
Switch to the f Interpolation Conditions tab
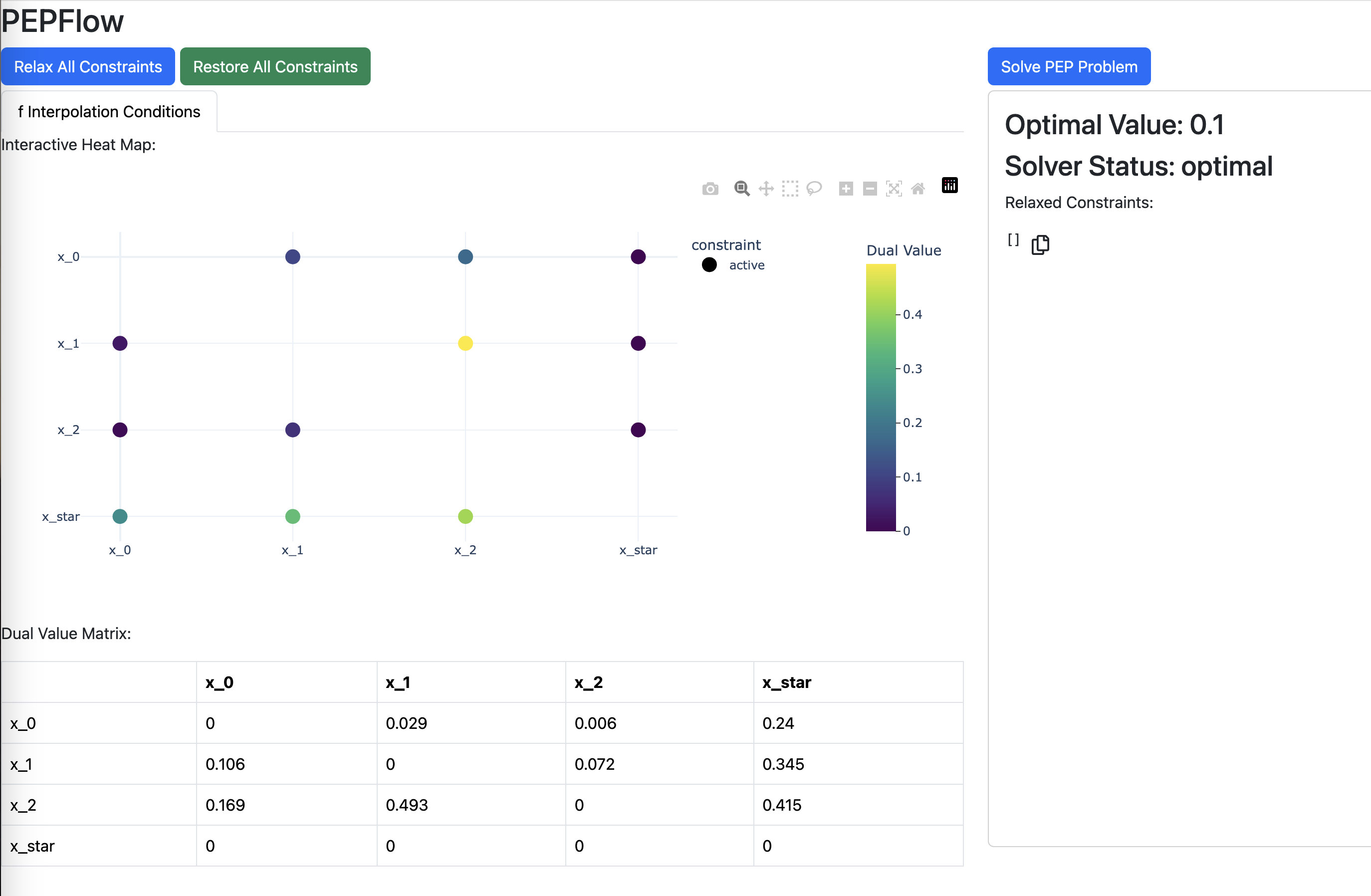108,111
